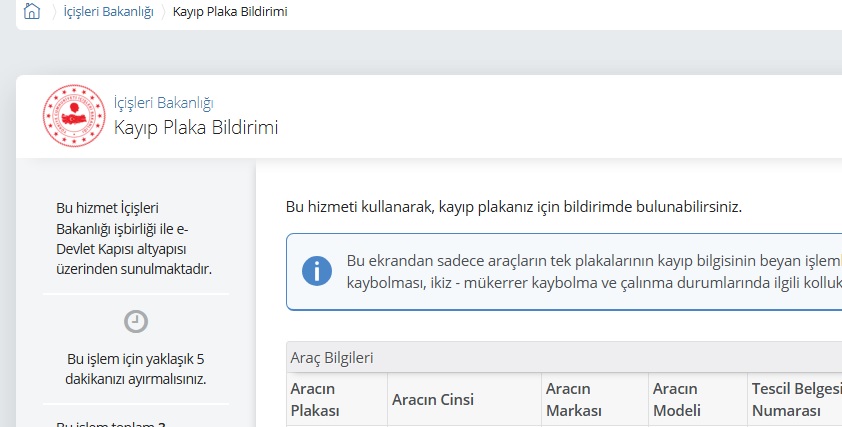Click the blue information icon in the notice box
Viewport: 842px width, 427px height.
tap(317, 271)
